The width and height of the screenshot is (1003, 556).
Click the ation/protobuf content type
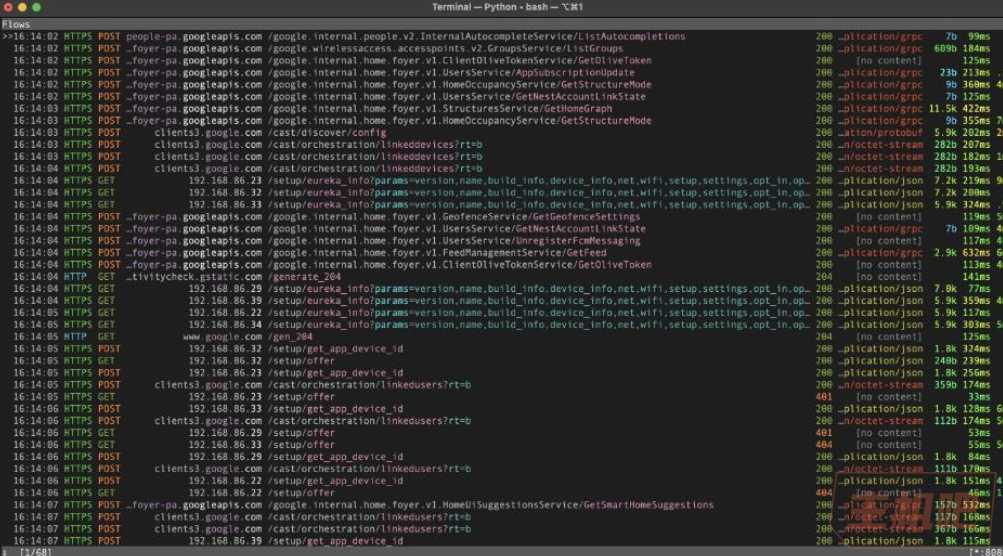[x=881, y=132]
